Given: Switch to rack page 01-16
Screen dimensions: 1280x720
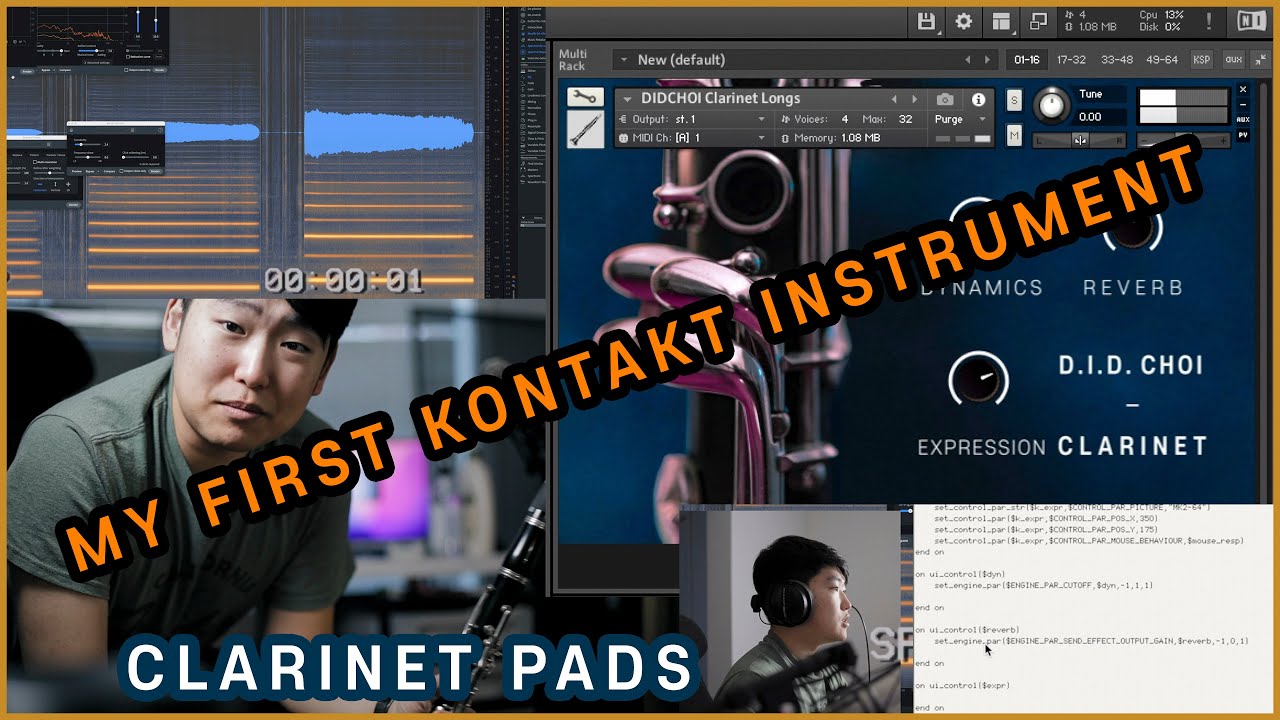Looking at the screenshot, I should [1026, 60].
